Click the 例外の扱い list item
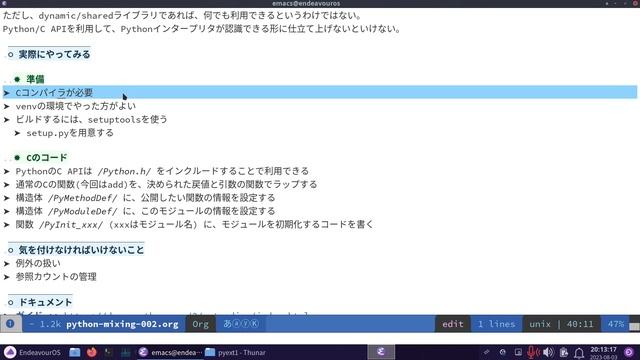Screen dimensions: 640x360 point(38,264)
